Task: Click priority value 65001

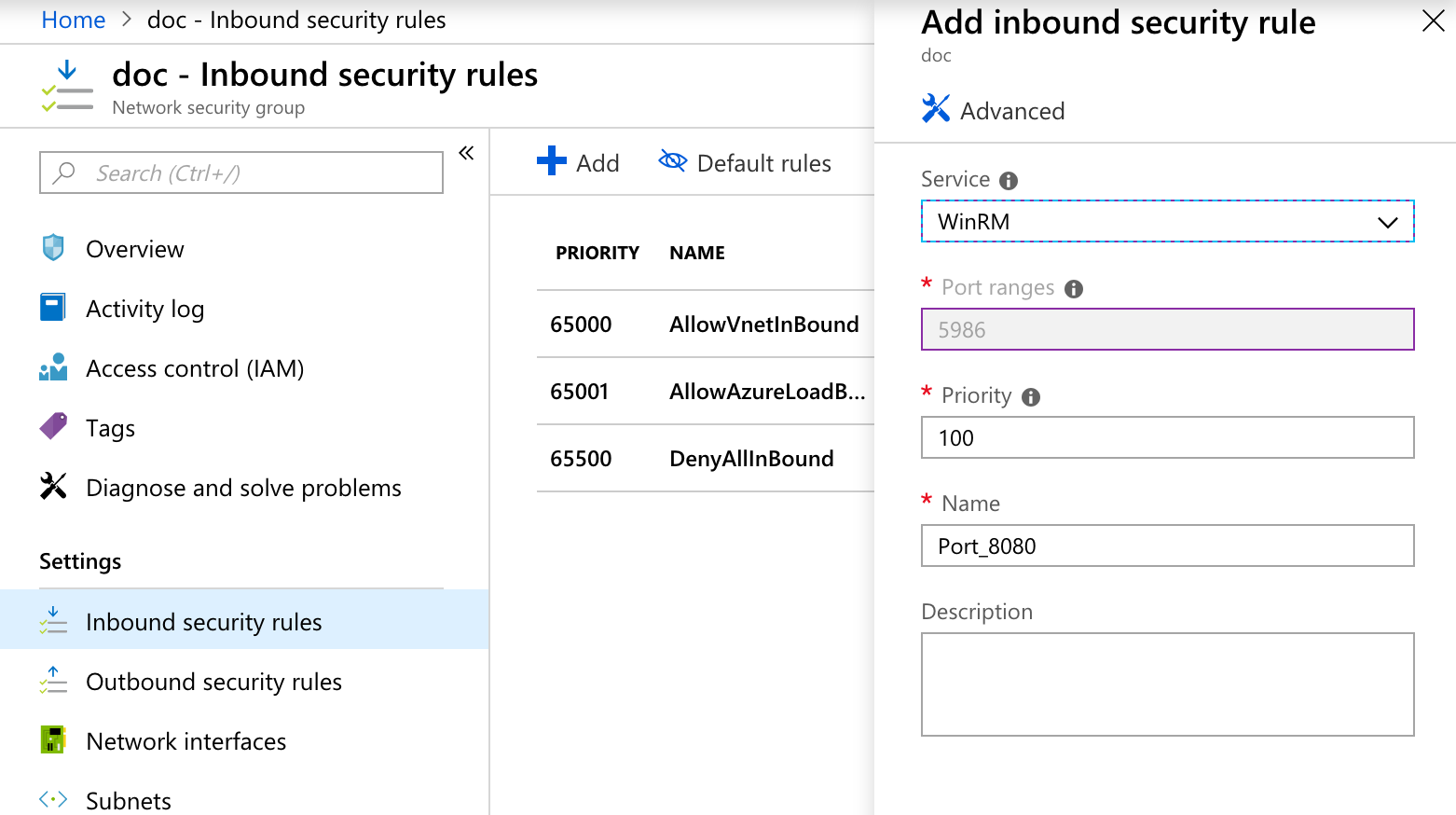Action: coord(579,392)
